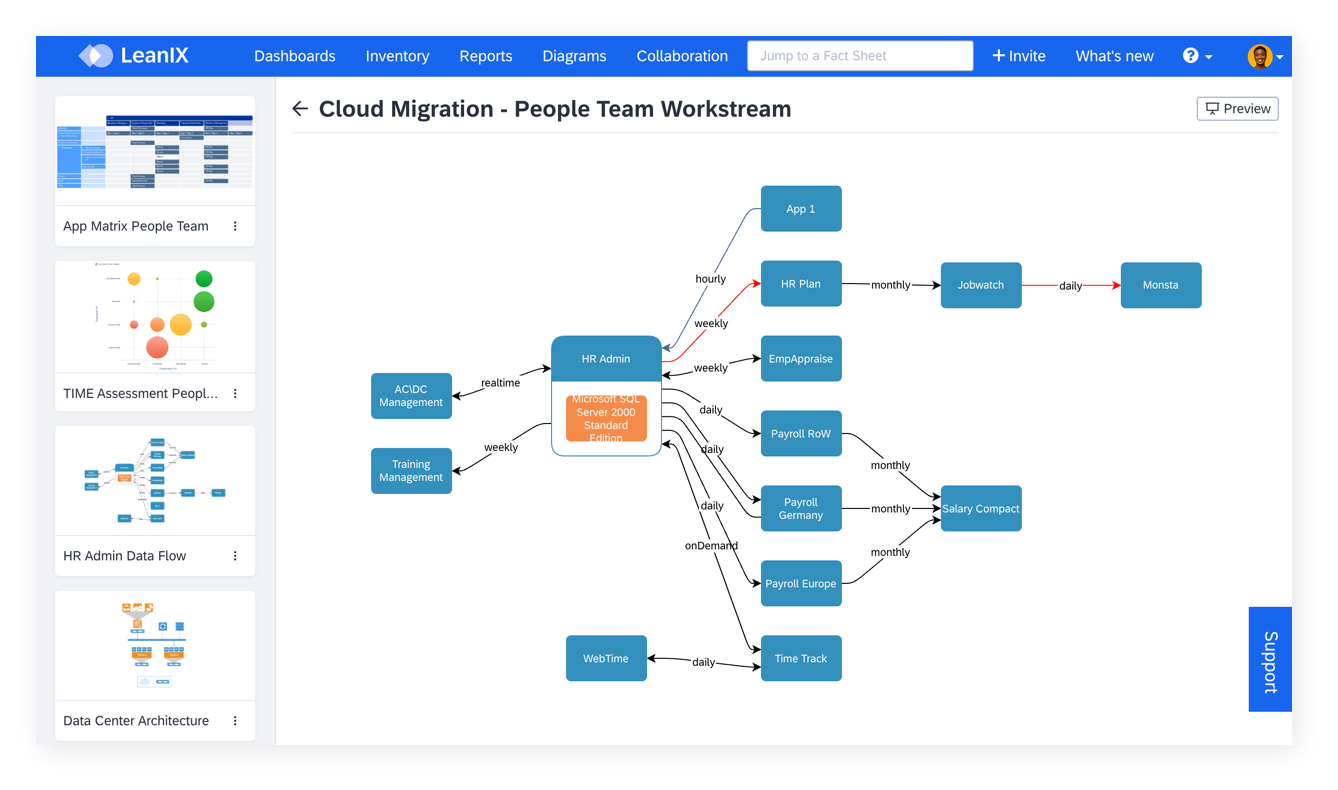Select the Microsoft SQL Server 2000 orange box

(x=606, y=418)
